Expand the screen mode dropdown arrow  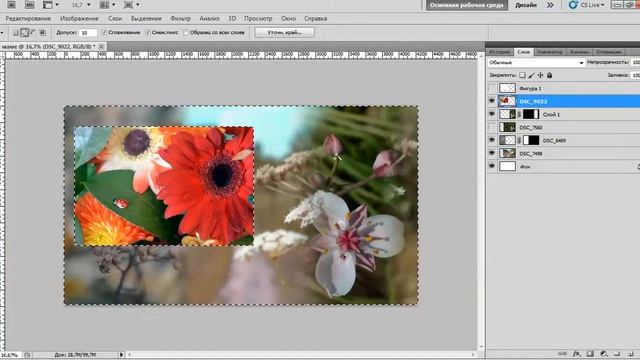(138, 5)
